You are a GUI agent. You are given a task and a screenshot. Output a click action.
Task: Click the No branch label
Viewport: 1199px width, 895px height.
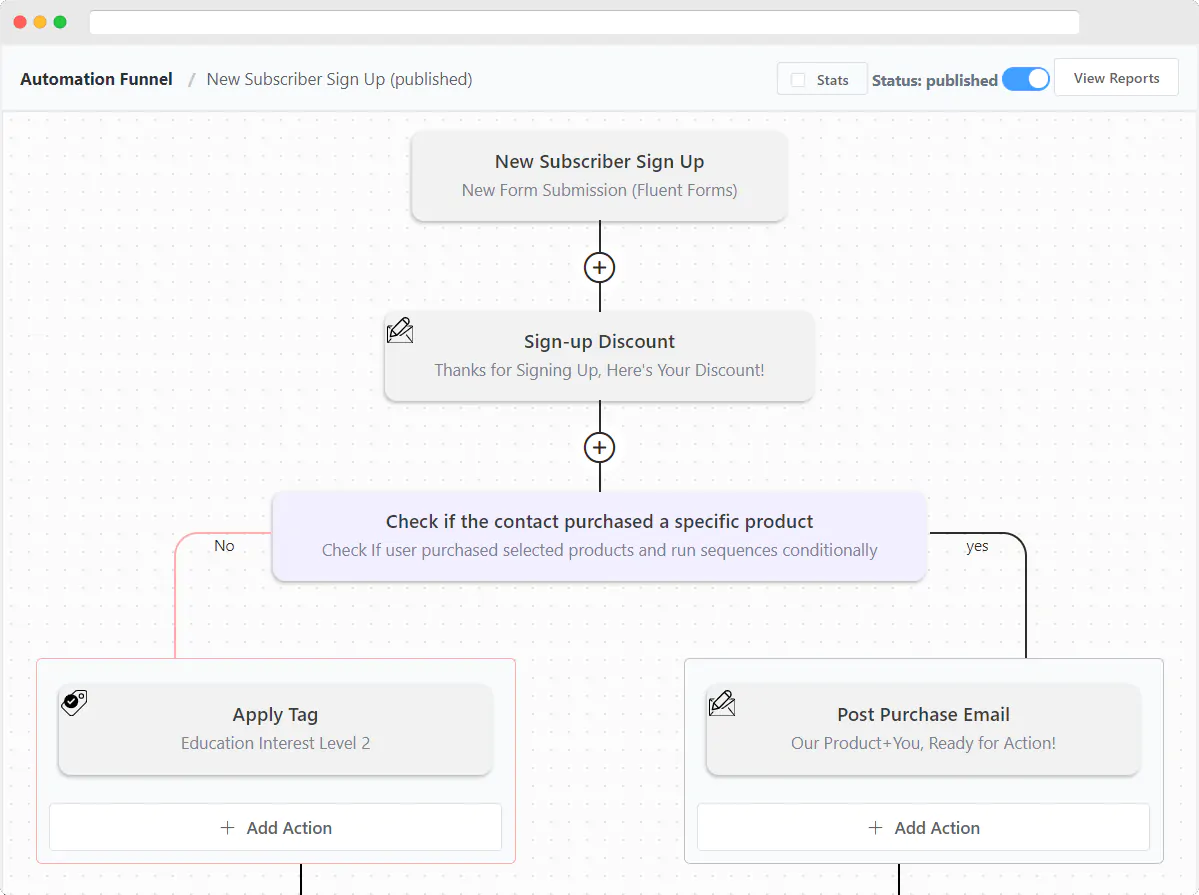pyautogui.click(x=224, y=546)
